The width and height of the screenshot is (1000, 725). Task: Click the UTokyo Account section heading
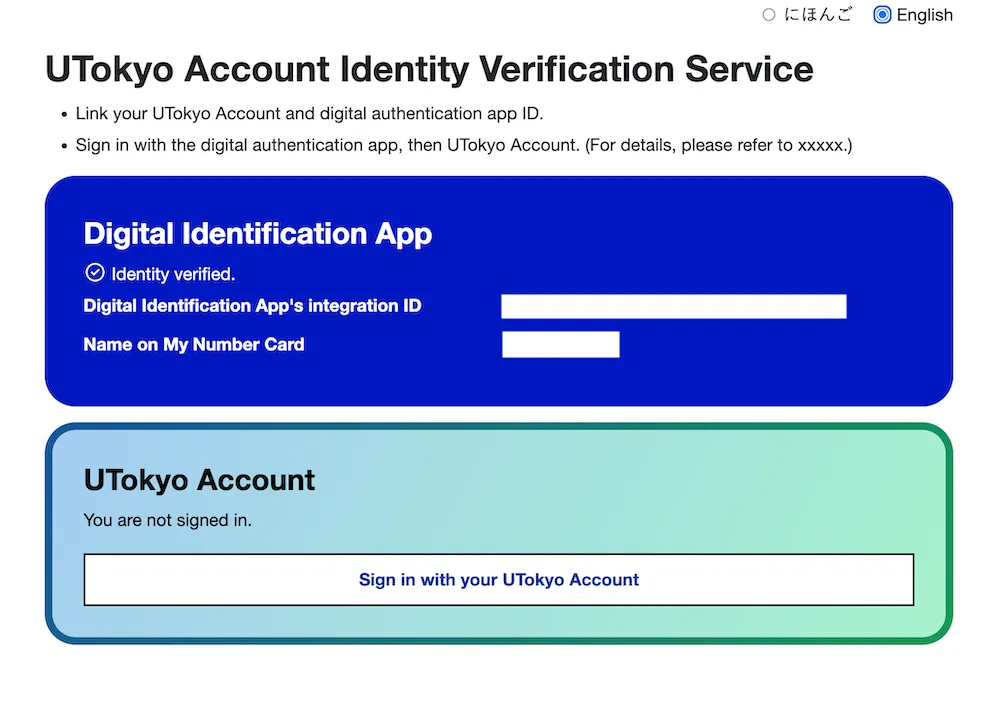click(x=200, y=480)
